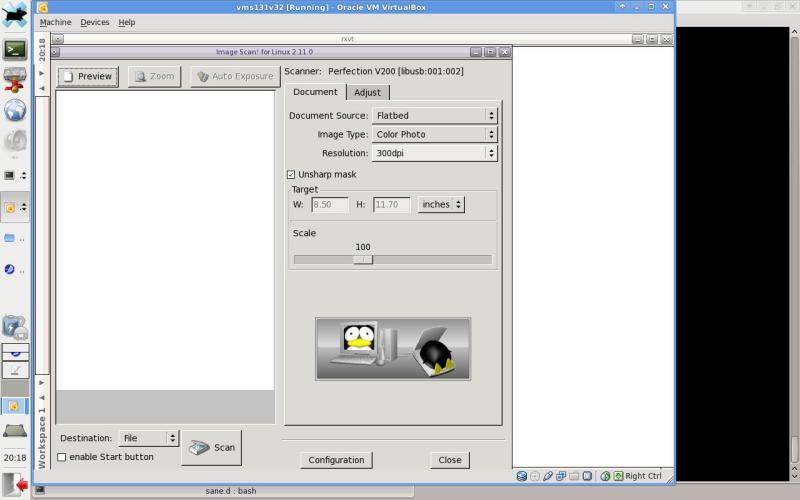
Task: Click the VirtualBox optical disk status icon
Action: (x=535, y=476)
